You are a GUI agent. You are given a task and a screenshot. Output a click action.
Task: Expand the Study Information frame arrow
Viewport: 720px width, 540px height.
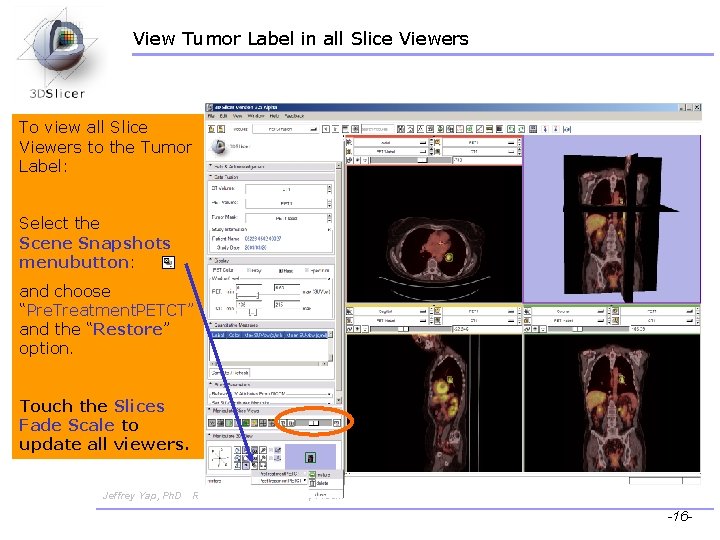click(329, 229)
